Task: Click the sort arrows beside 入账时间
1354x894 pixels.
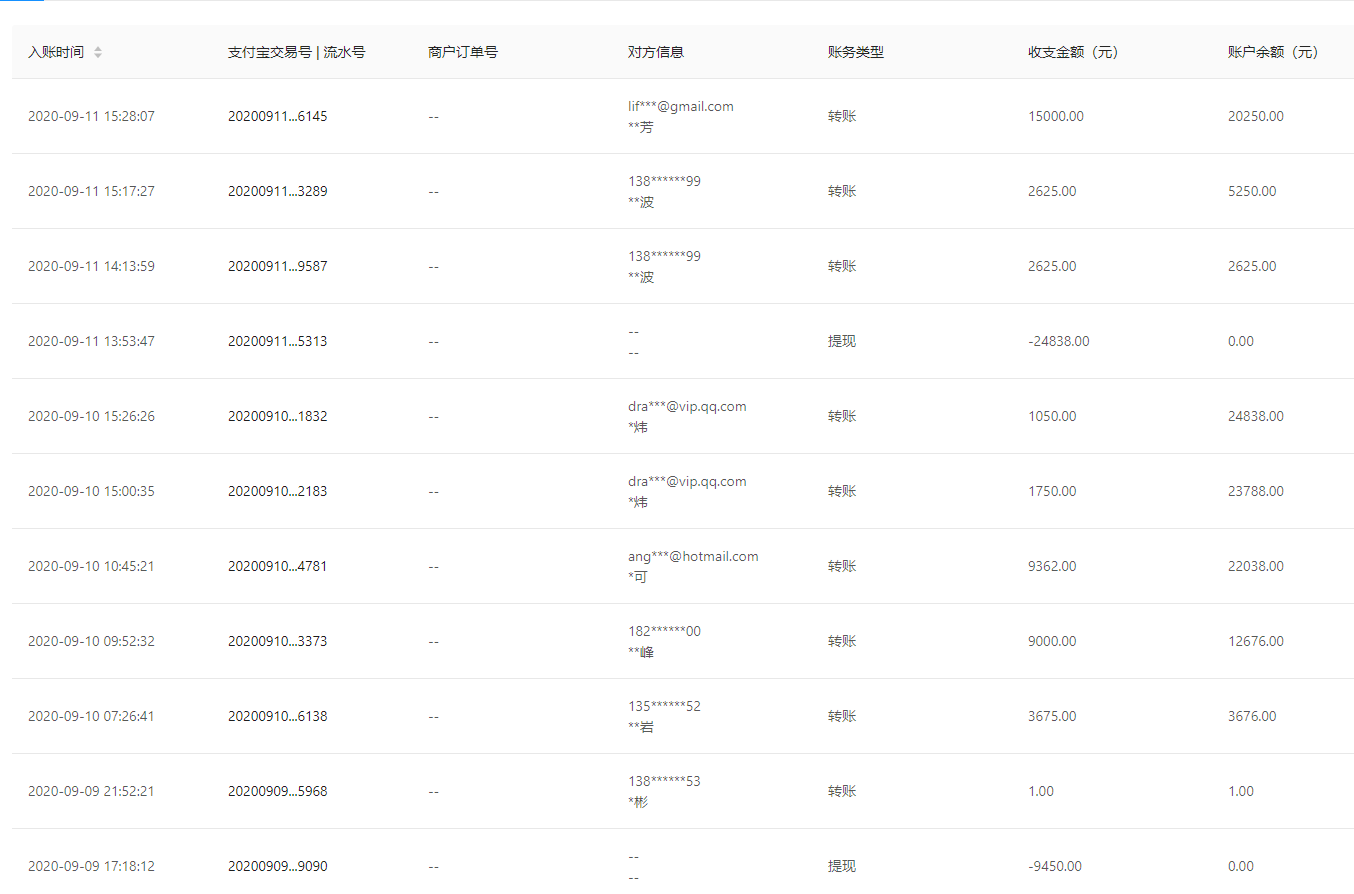Action: 98,52
